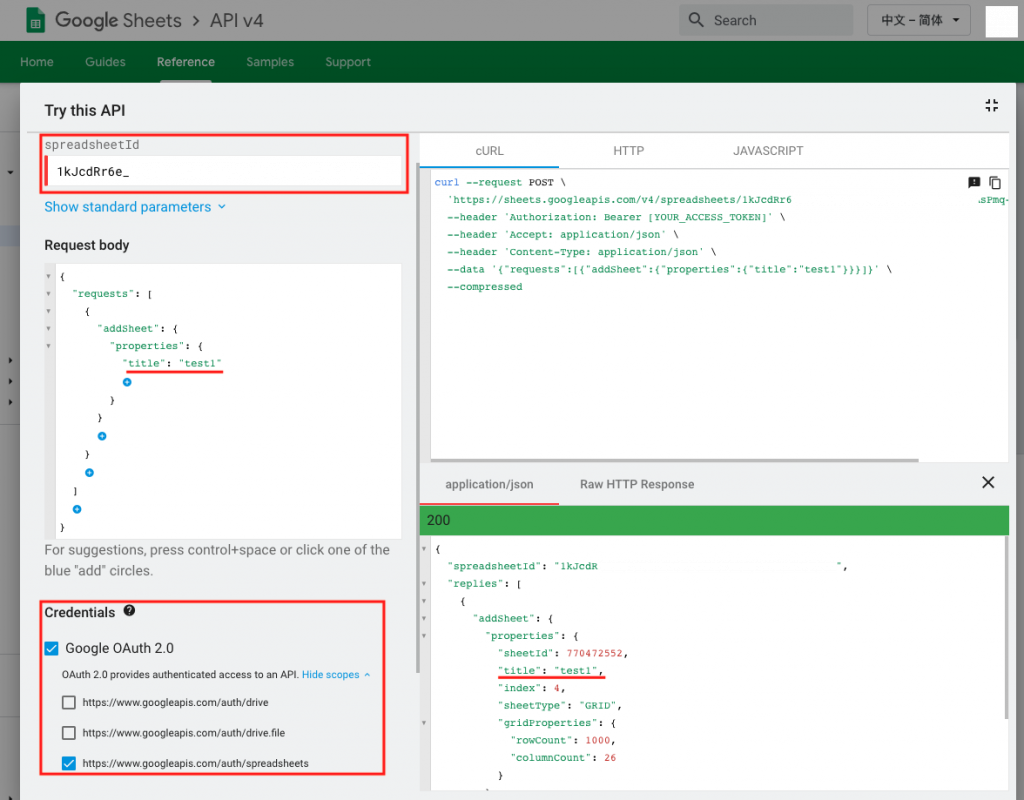1024x800 pixels.
Task: Open the Guides nav item
Action: [105, 62]
